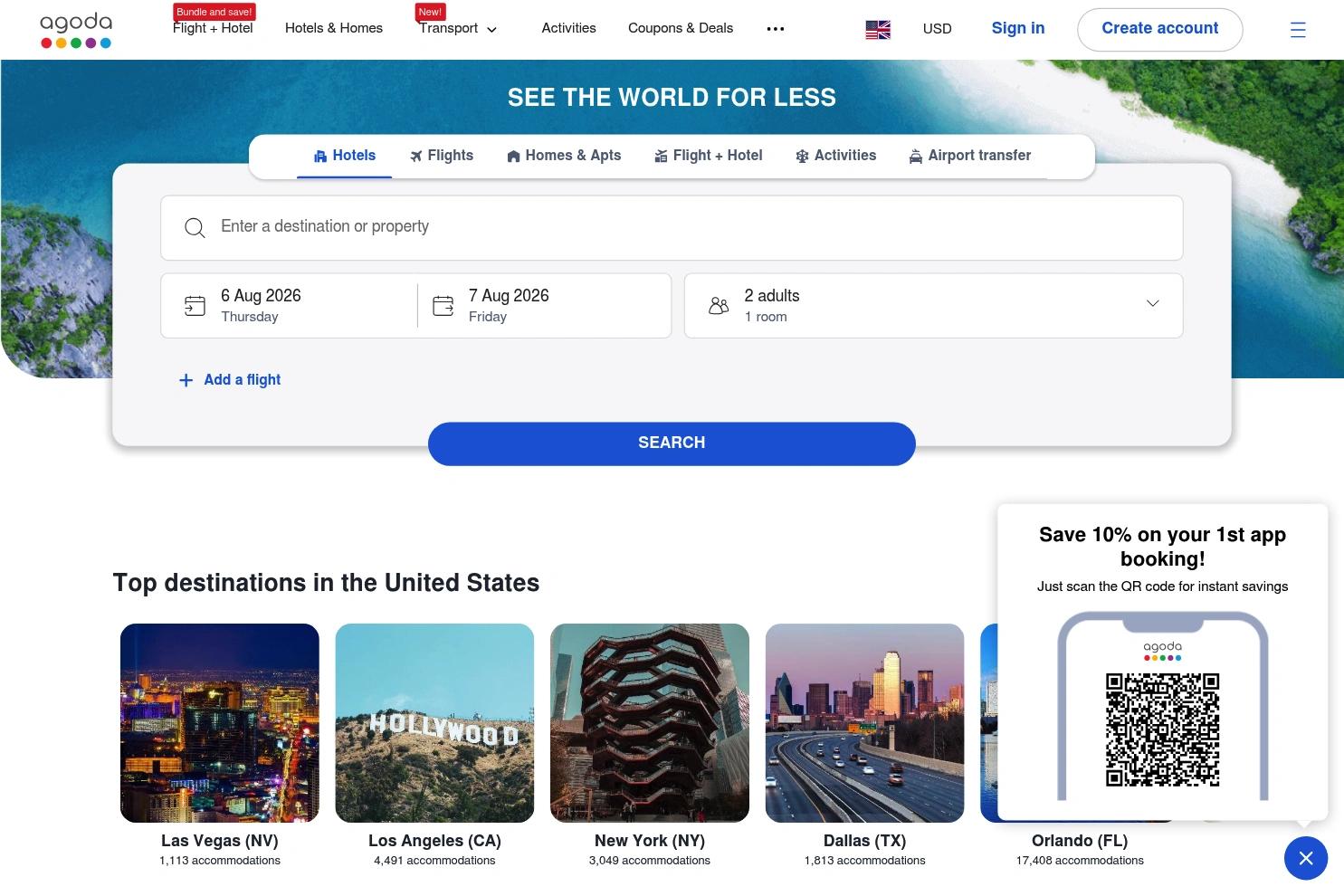The height and width of the screenshot is (896, 1344).
Task: Click the '1,813 accommodations' text
Action: [x=865, y=861]
